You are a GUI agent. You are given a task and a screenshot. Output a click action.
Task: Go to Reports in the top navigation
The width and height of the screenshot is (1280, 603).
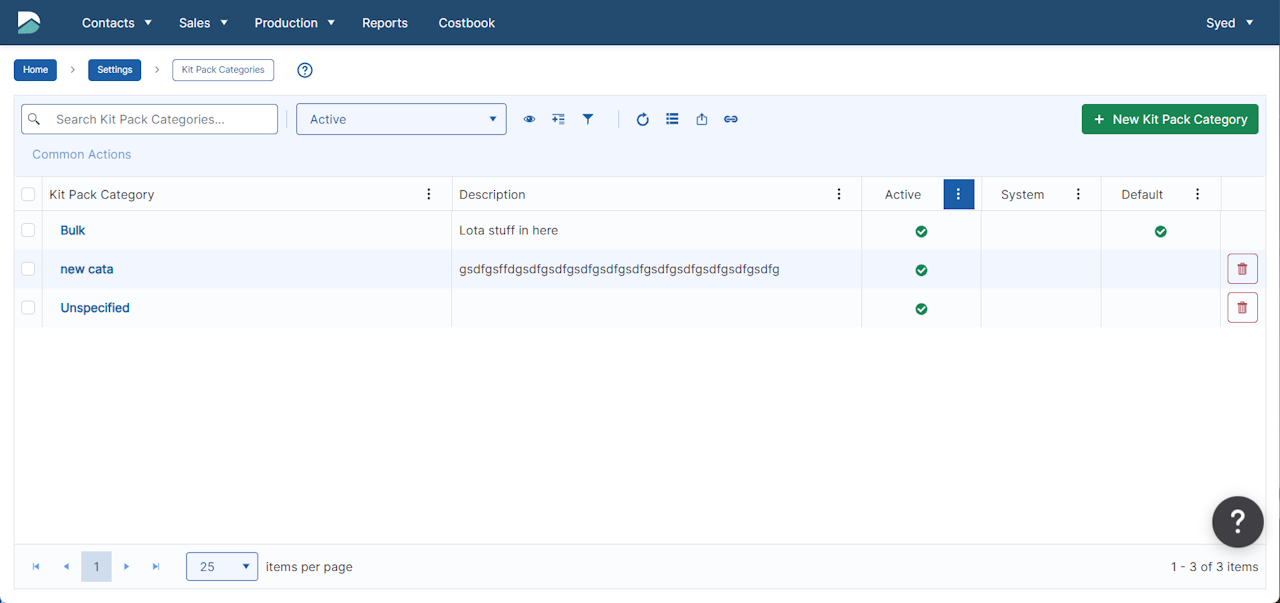(385, 23)
